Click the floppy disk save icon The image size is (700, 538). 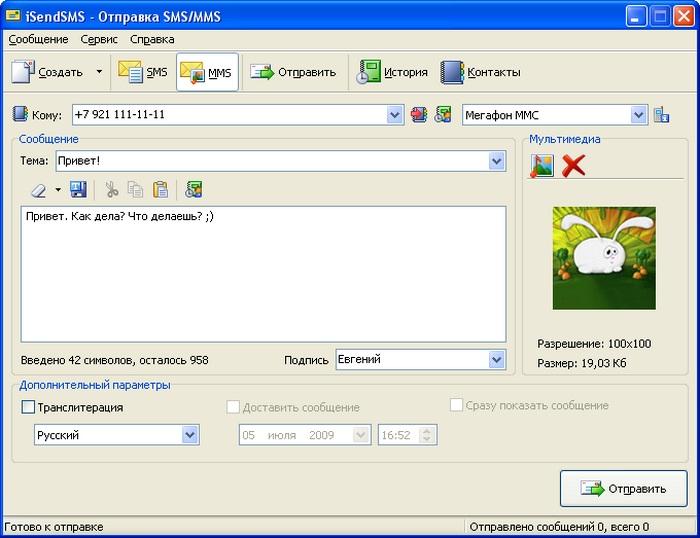(78, 190)
